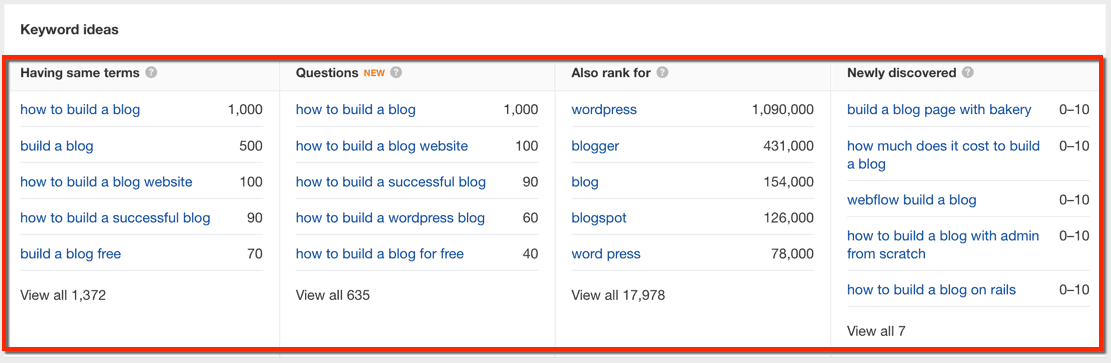The image size is (1111, 363).
Task: Open help icon beside Newly discovered
Action: coord(968,72)
